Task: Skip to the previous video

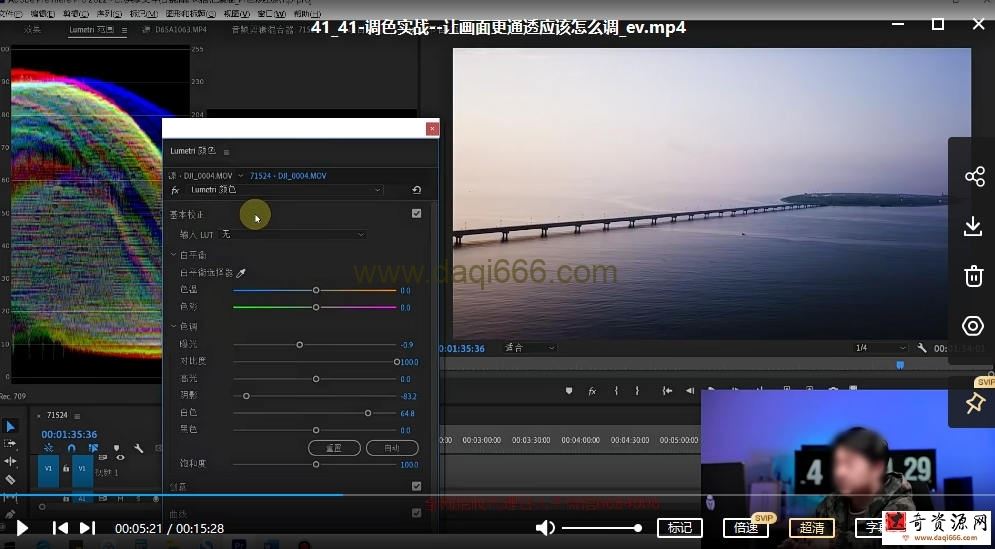Action: (60, 527)
